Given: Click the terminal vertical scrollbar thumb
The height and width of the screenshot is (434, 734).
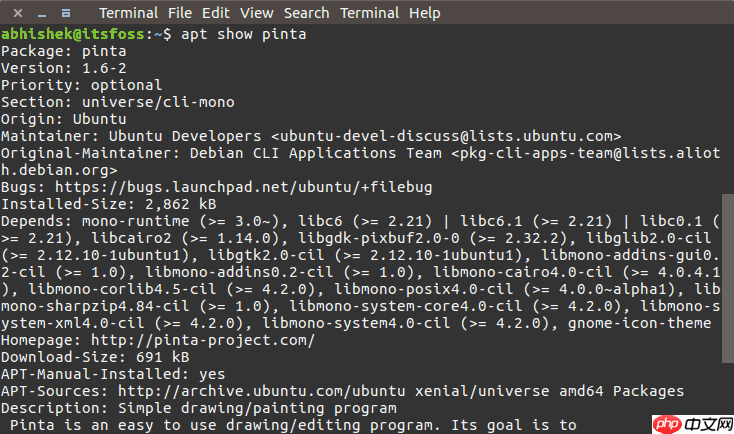Looking at the screenshot, I should (728, 278).
